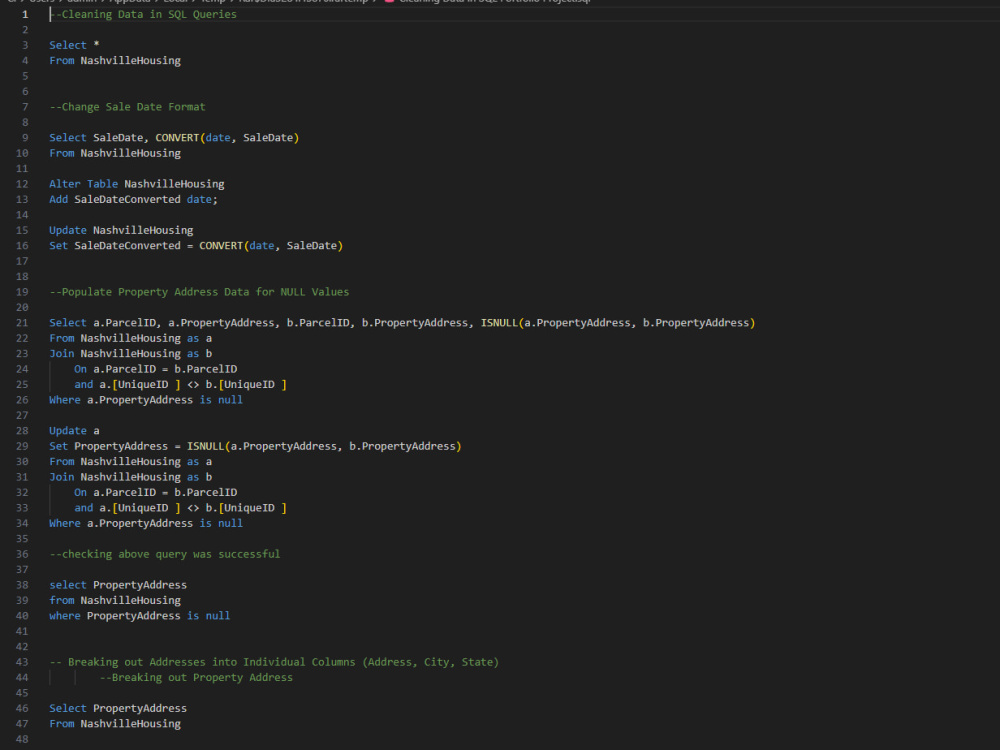Click "and a.[UniqueID ] <> b.[UniqueID ]" on line 25
Image resolution: width=1000 pixels, height=750 pixels.
(x=180, y=385)
